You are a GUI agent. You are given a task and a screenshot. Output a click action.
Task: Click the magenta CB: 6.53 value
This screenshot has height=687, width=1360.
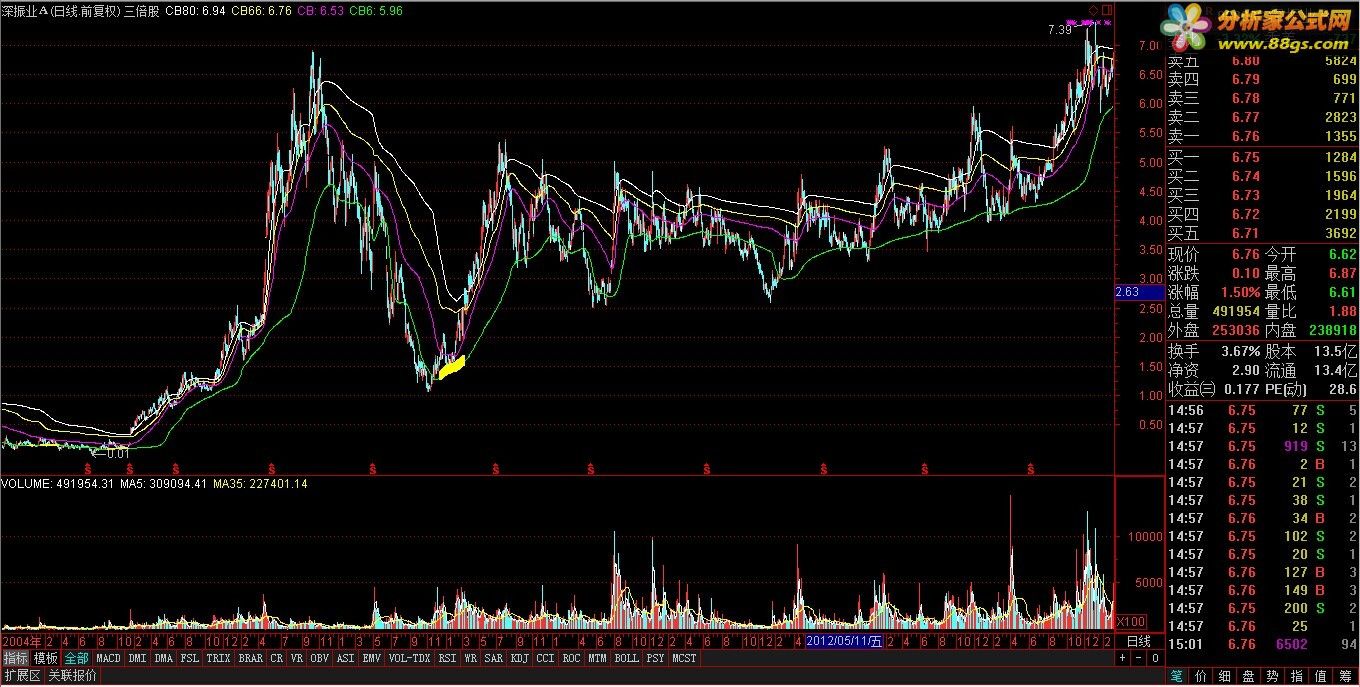[322, 10]
